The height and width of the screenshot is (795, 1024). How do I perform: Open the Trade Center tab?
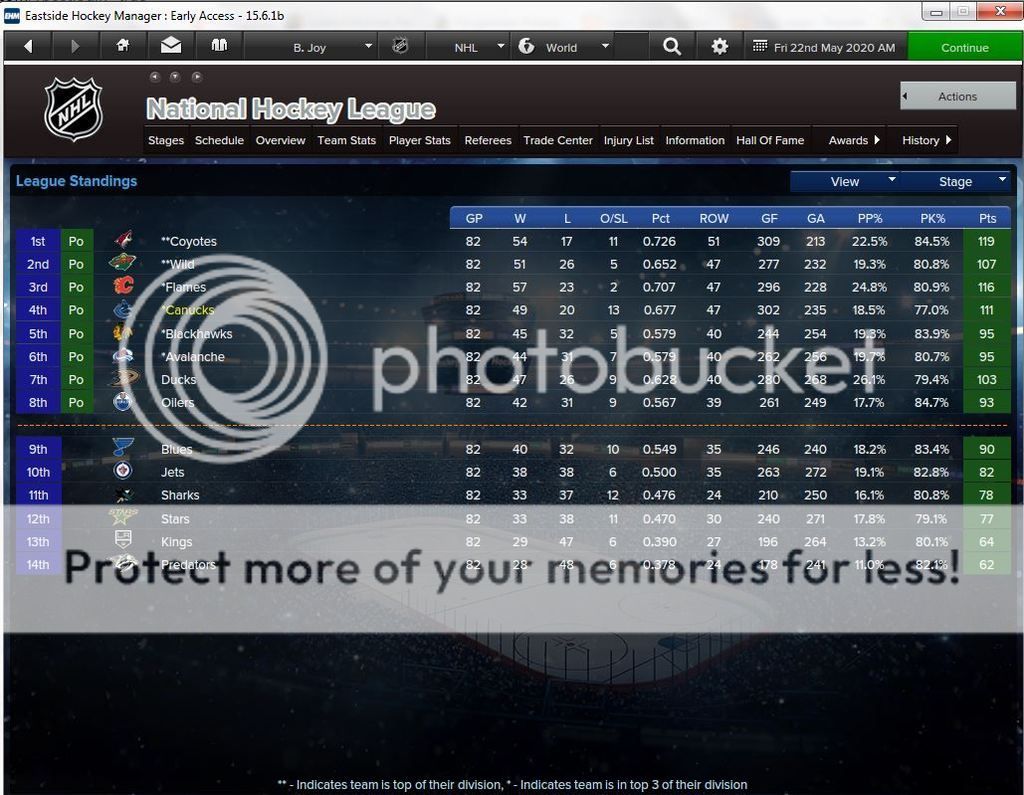coord(558,140)
